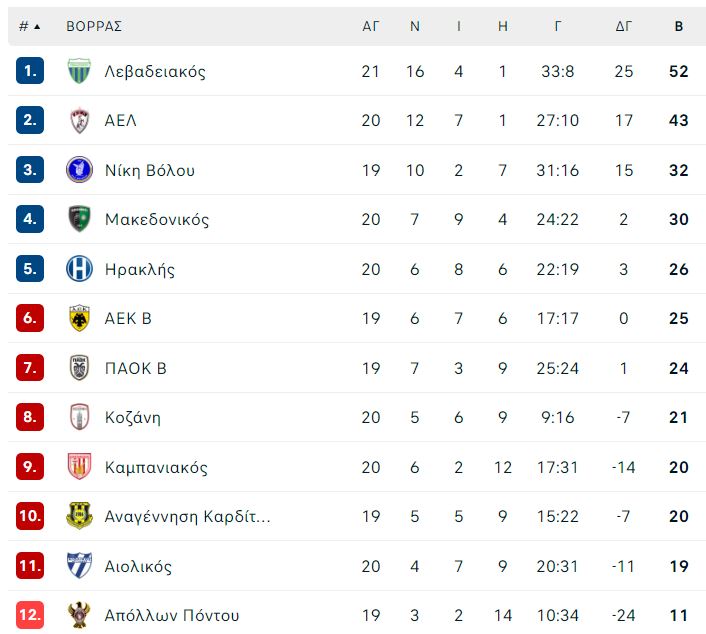Click the Αναγέννηση Καρδίτ... team name
The height and width of the screenshot is (634, 706).
click(x=187, y=516)
